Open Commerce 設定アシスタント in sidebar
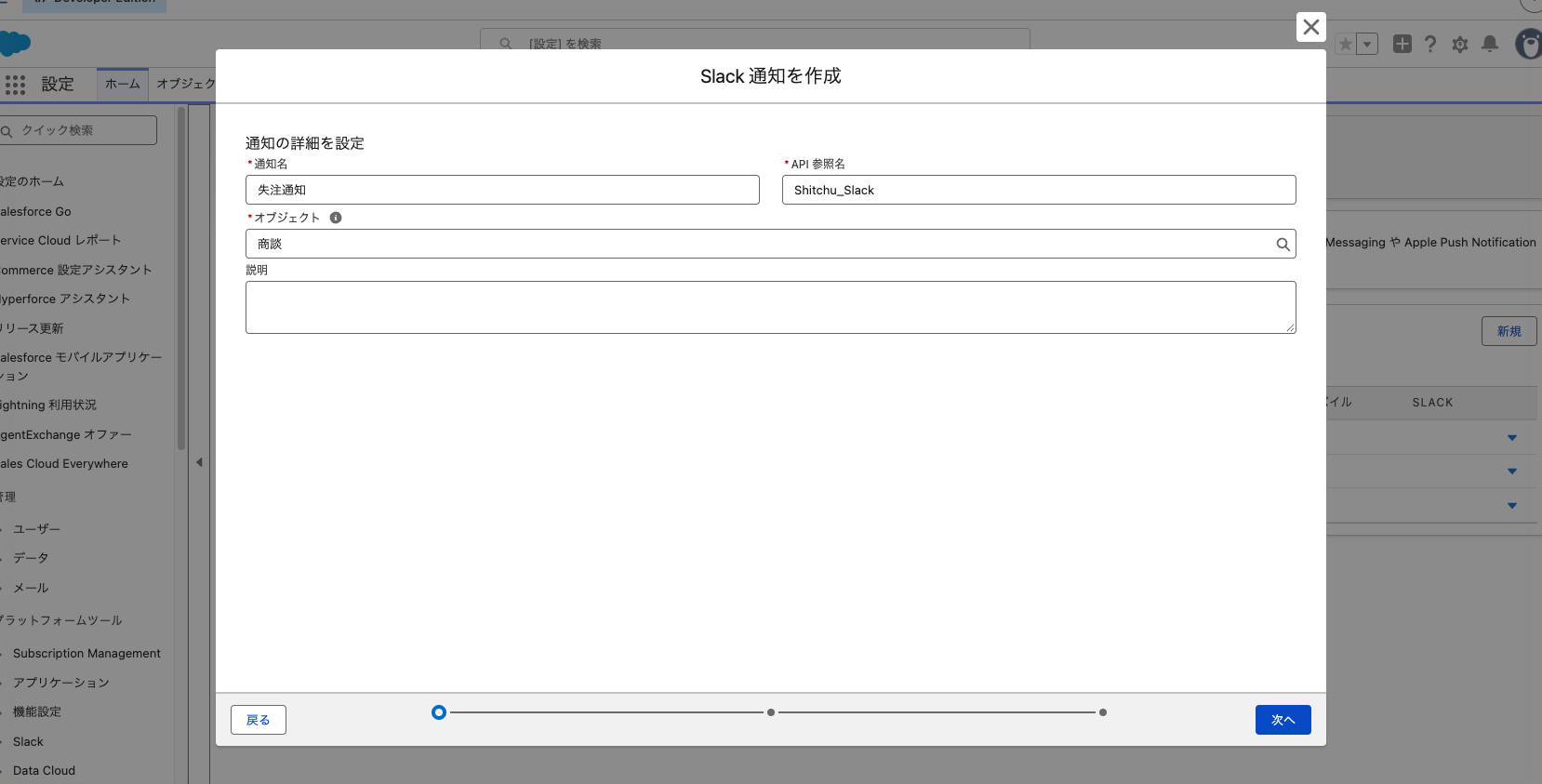This screenshot has width=1542, height=784. click(76, 270)
